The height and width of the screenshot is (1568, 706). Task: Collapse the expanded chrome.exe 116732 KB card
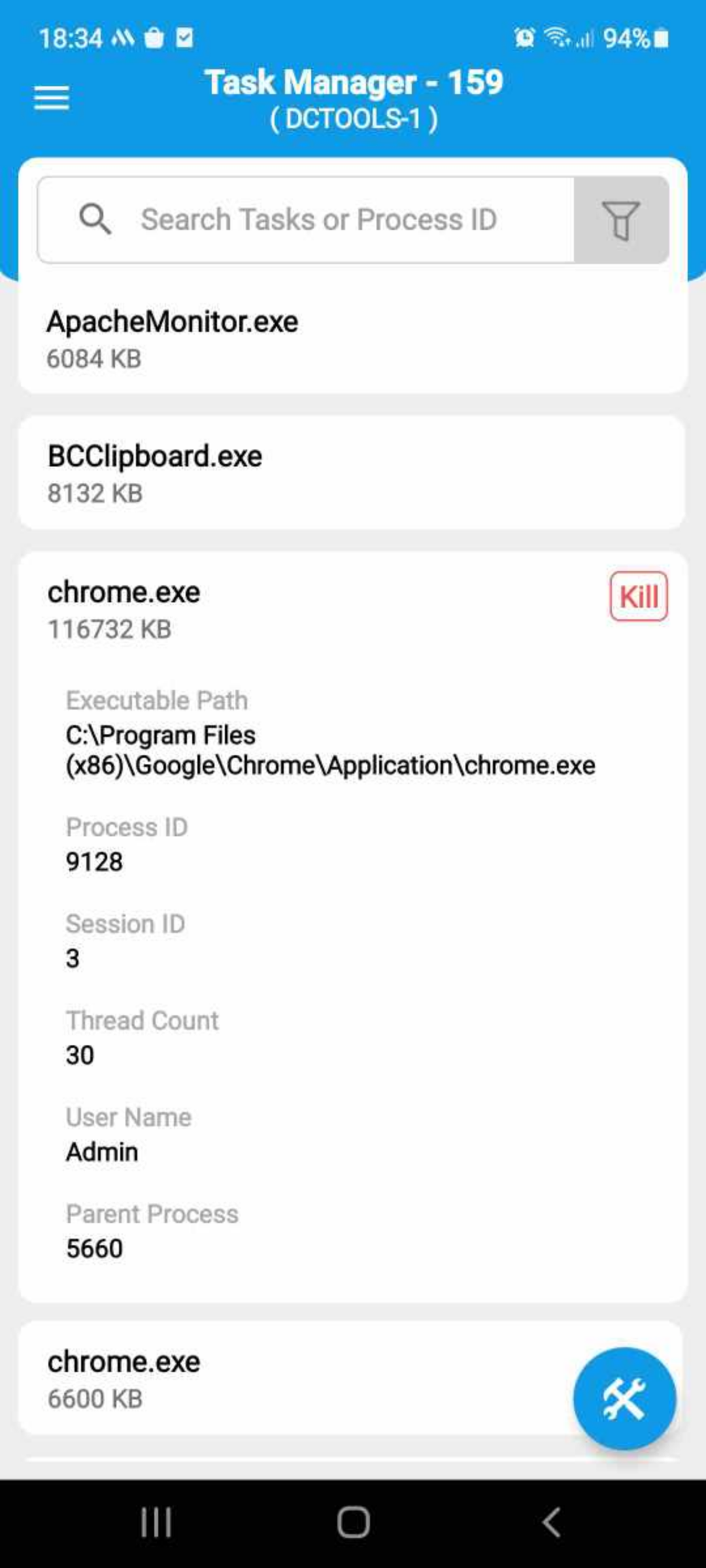[x=314, y=610]
